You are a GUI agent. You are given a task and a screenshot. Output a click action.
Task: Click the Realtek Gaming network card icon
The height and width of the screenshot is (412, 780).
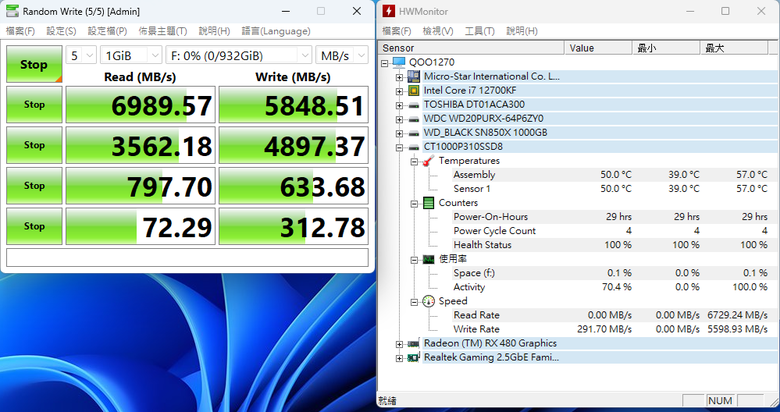point(413,358)
